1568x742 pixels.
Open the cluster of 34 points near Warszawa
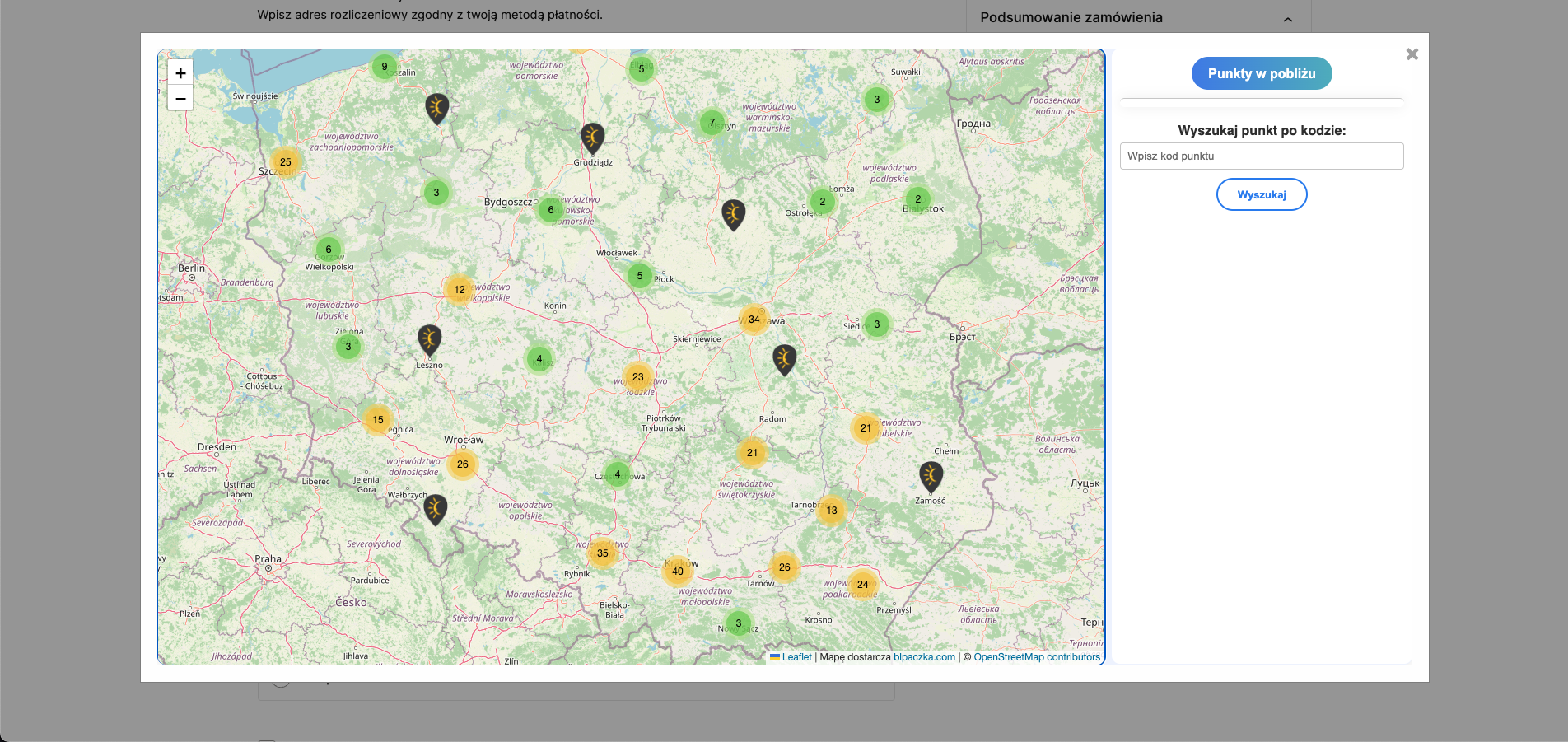pos(754,318)
